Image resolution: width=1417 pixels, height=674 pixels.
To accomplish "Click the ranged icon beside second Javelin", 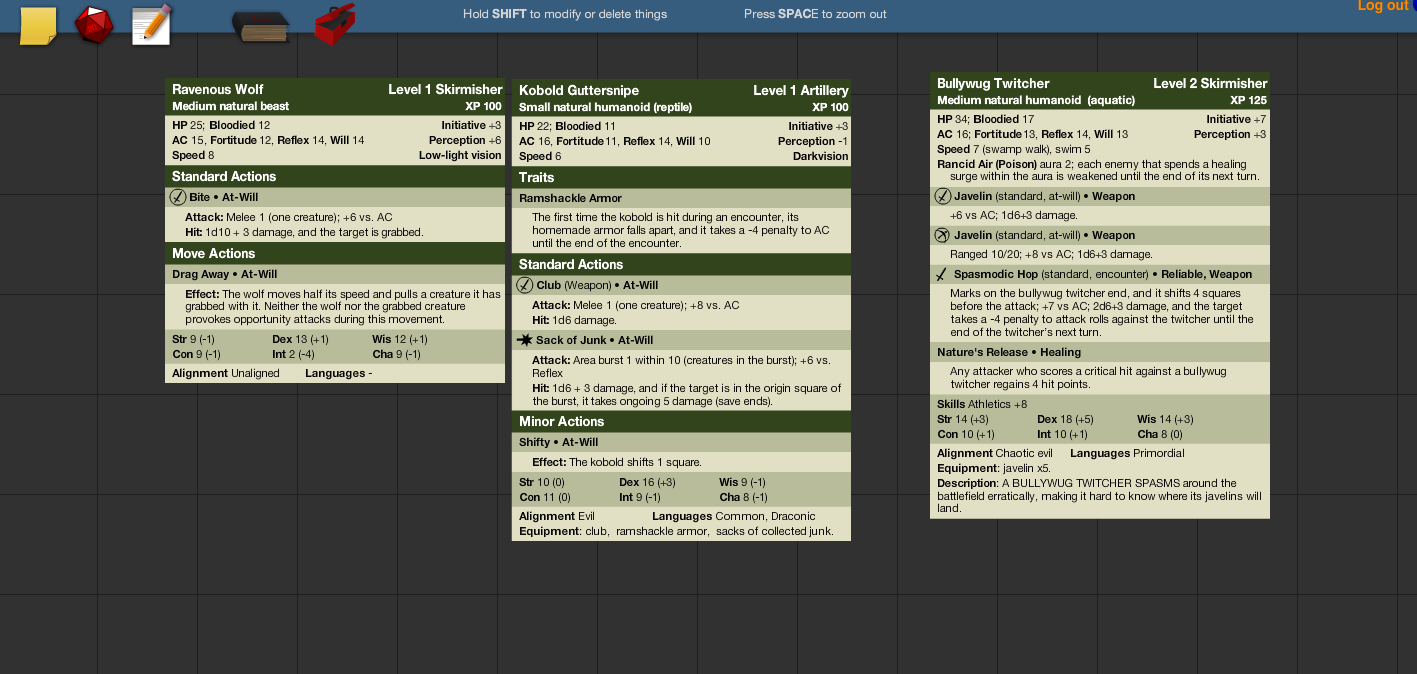I will tap(942, 235).
